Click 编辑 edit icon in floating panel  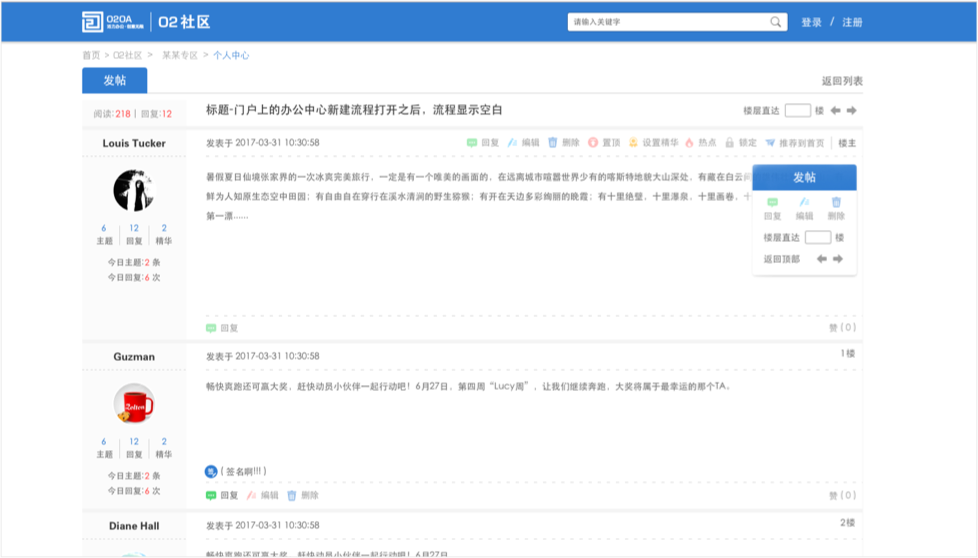(x=804, y=203)
